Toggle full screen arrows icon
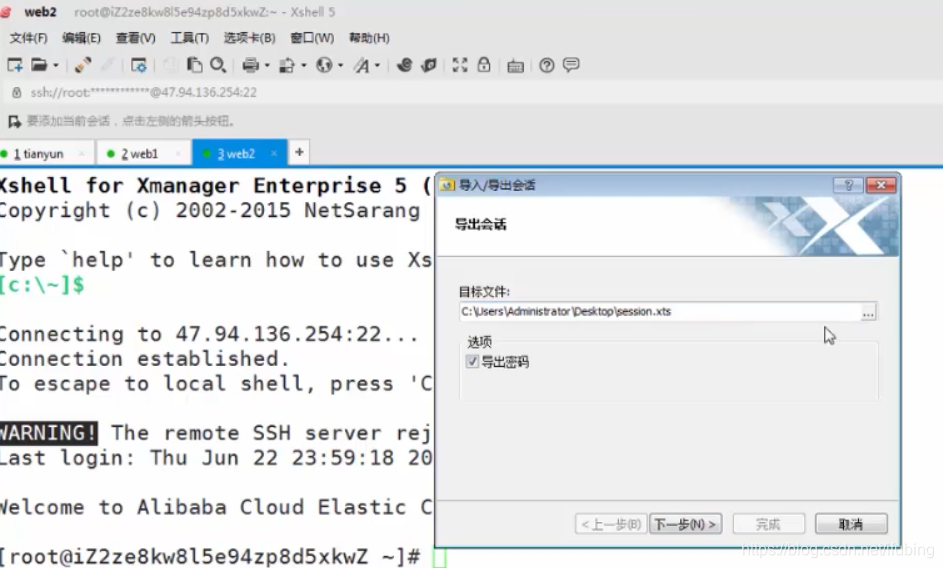 coord(460,64)
